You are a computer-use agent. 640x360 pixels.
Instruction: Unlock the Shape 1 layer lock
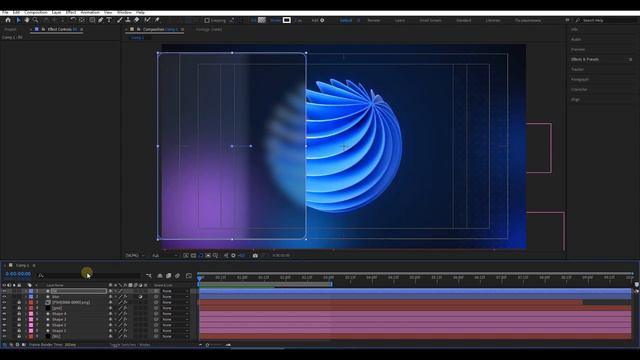point(19,331)
